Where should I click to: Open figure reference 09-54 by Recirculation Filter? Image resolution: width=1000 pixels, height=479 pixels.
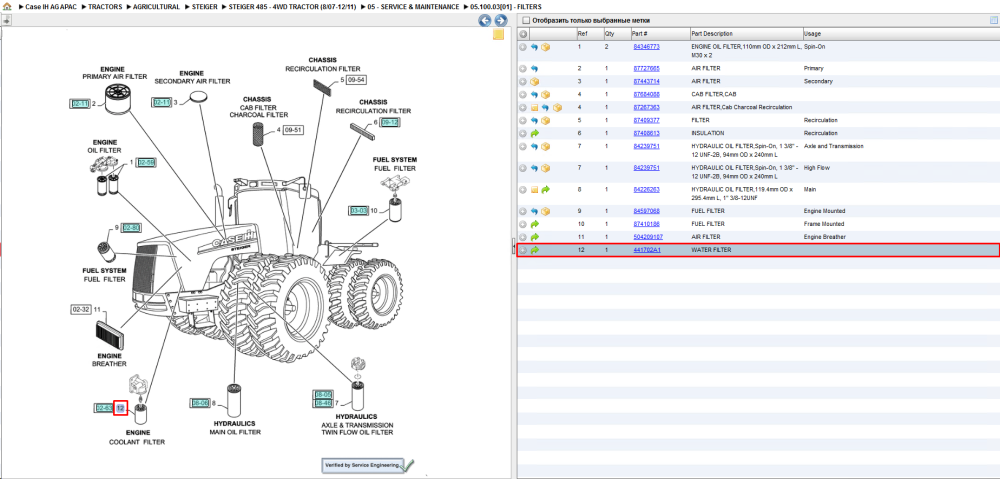pyautogui.click(x=357, y=80)
